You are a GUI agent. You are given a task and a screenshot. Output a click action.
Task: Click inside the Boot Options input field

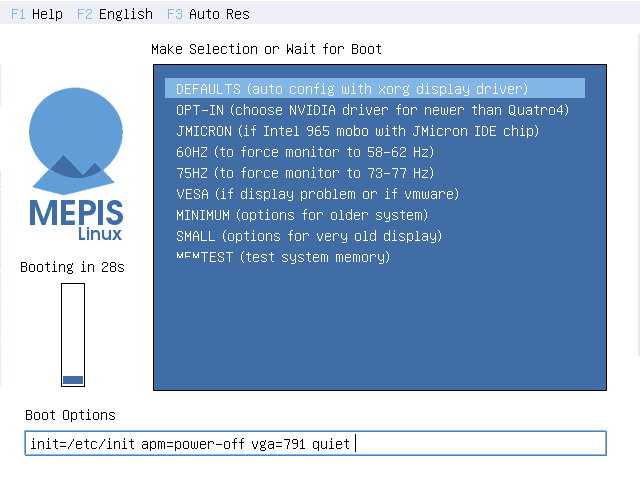pyautogui.click(x=316, y=443)
